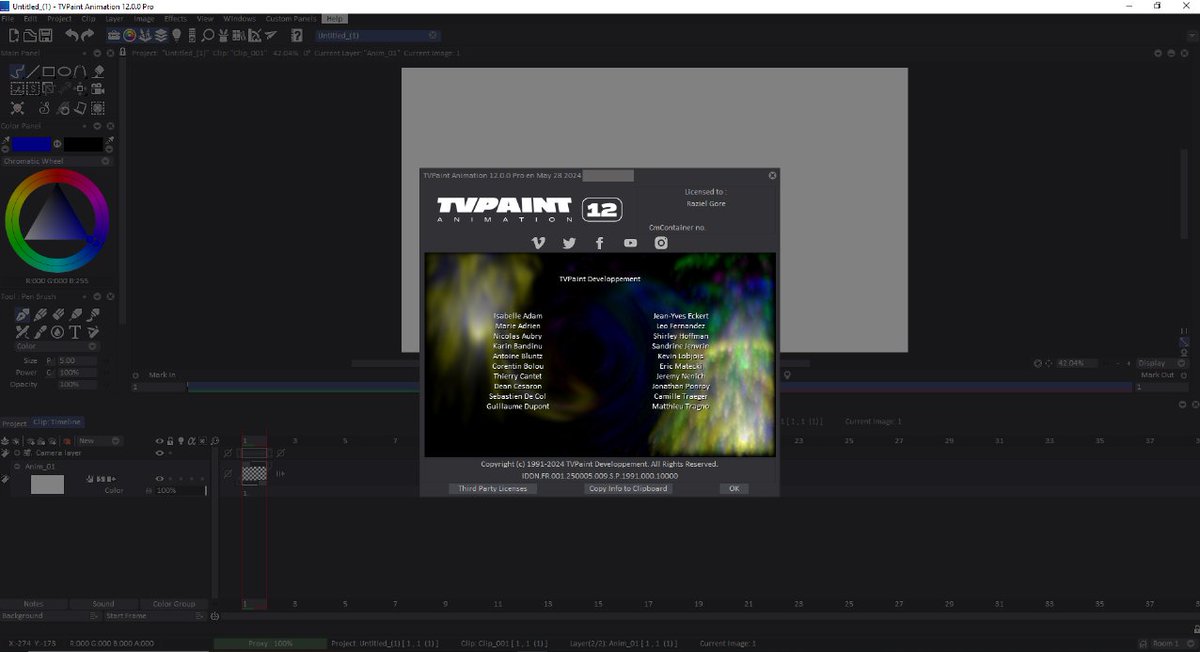Open the question mark help icon in the toolbar
Viewport: 1200px width, 652px height.
[x=296, y=35]
